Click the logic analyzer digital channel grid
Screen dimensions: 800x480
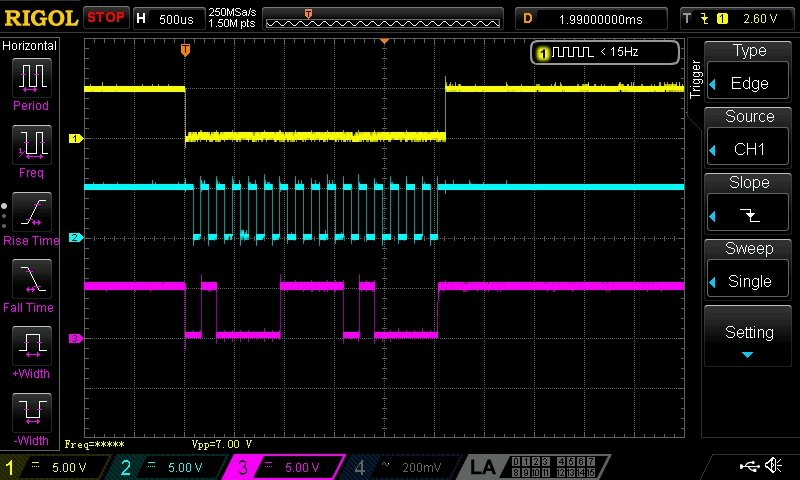[x=554, y=467]
